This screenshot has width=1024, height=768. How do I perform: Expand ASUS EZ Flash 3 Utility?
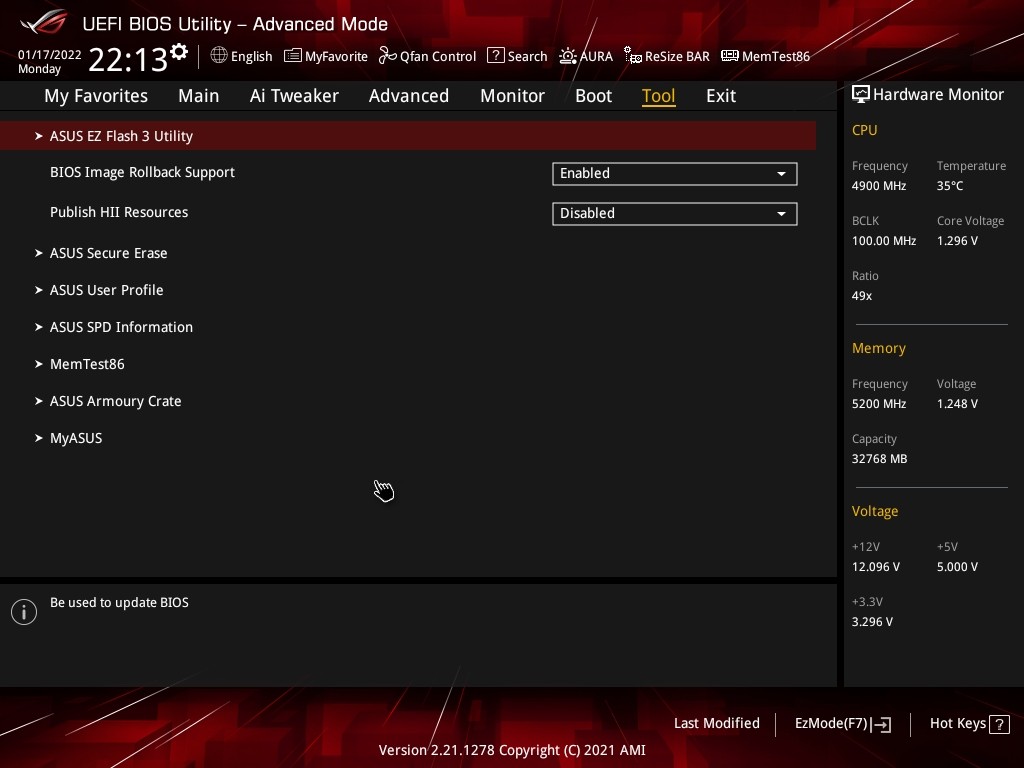click(x=121, y=136)
